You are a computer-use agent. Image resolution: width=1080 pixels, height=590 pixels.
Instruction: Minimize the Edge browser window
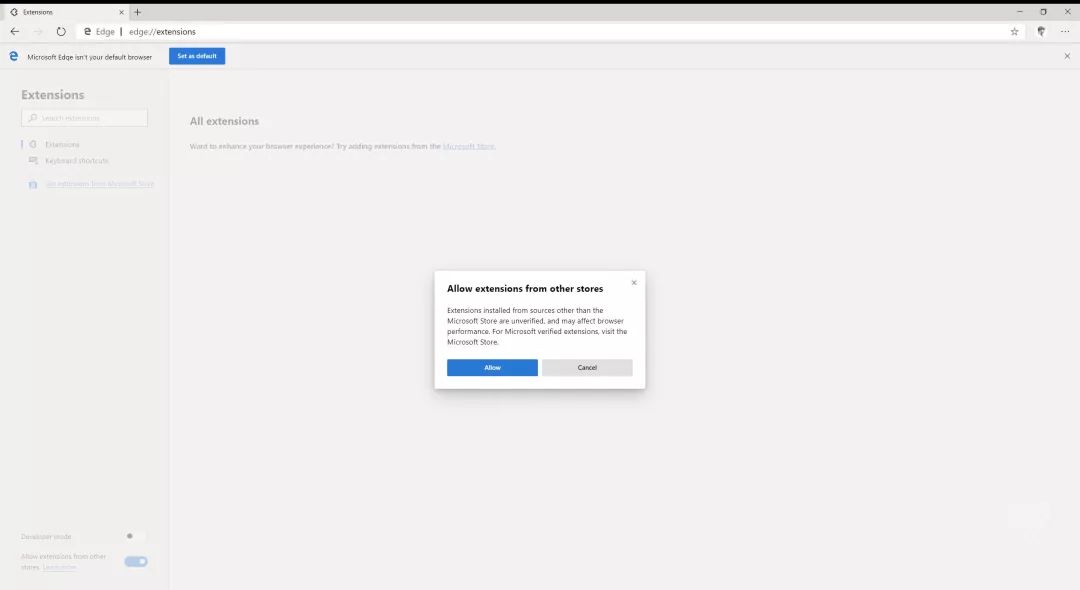tap(1019, 12)
